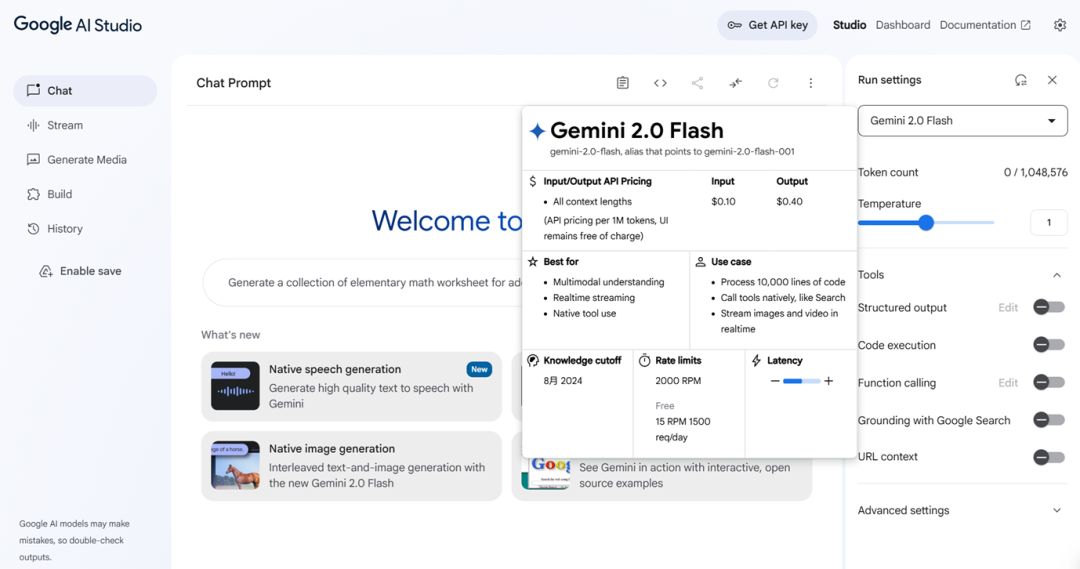Click the New badge on speech card
This screenshot has height=569, width=1080.
pos(479,369)
